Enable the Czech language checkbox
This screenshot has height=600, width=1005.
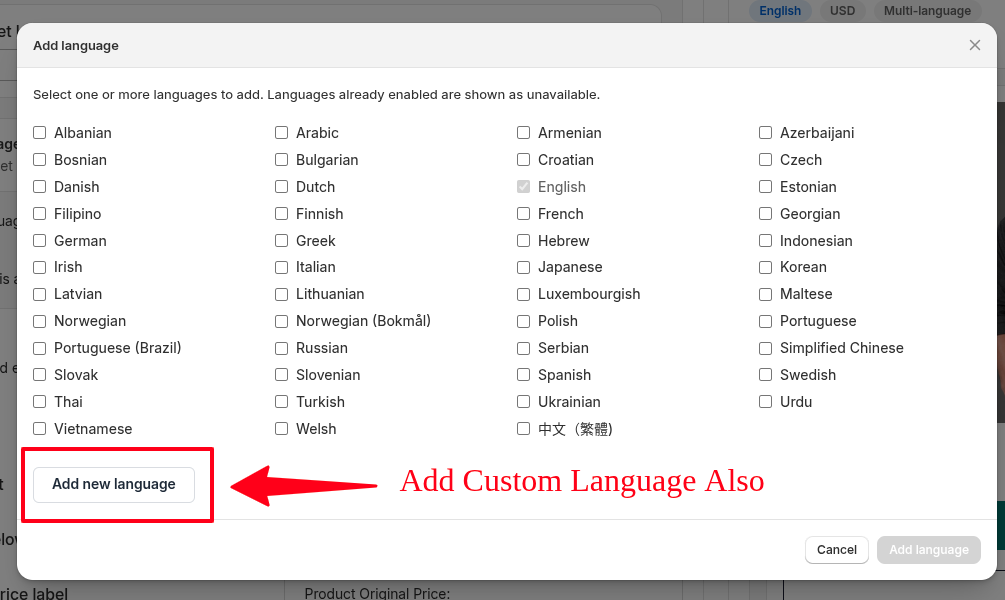pos(765,160)
